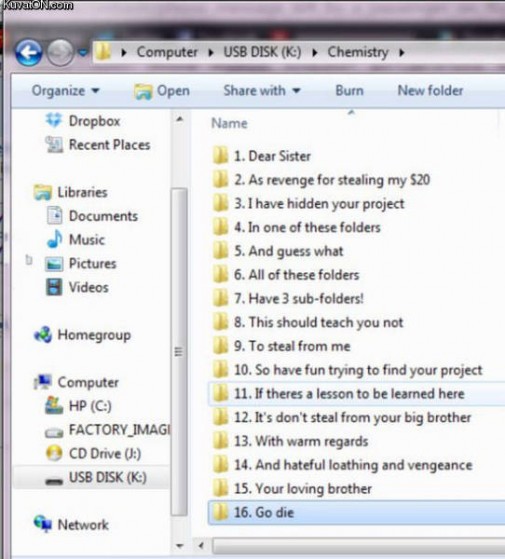Click the greyed Forward navigation arrow

(60, 53)
